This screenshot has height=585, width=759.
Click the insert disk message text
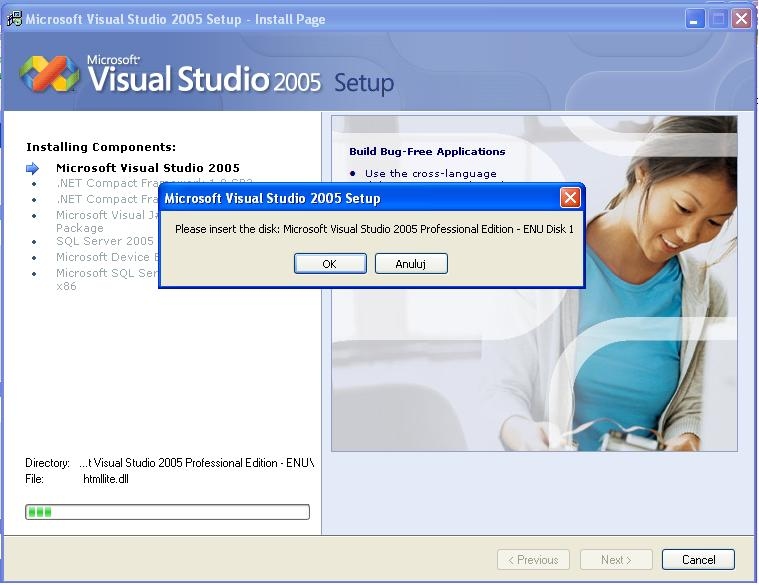click(374, 229)
